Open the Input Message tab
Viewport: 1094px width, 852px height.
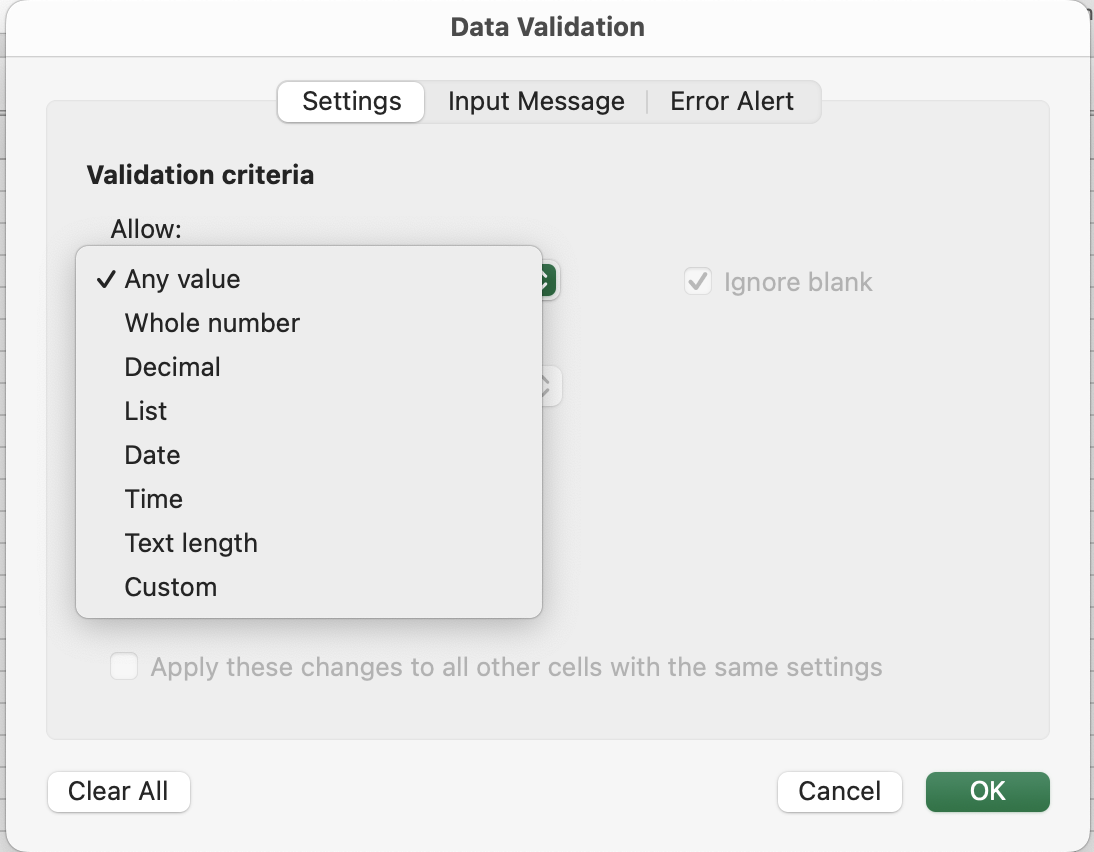(536, 101)
